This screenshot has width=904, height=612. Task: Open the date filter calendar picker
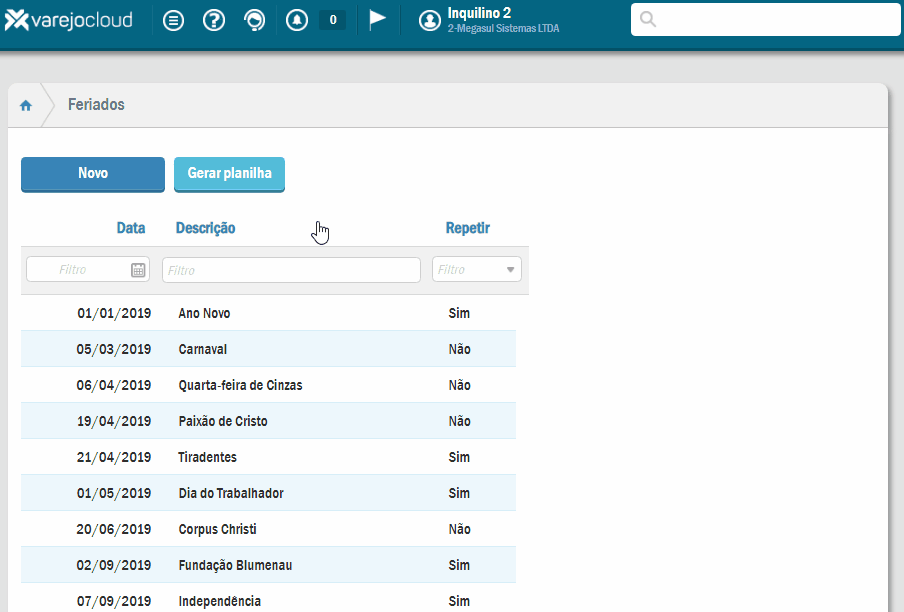pos(138,270)
